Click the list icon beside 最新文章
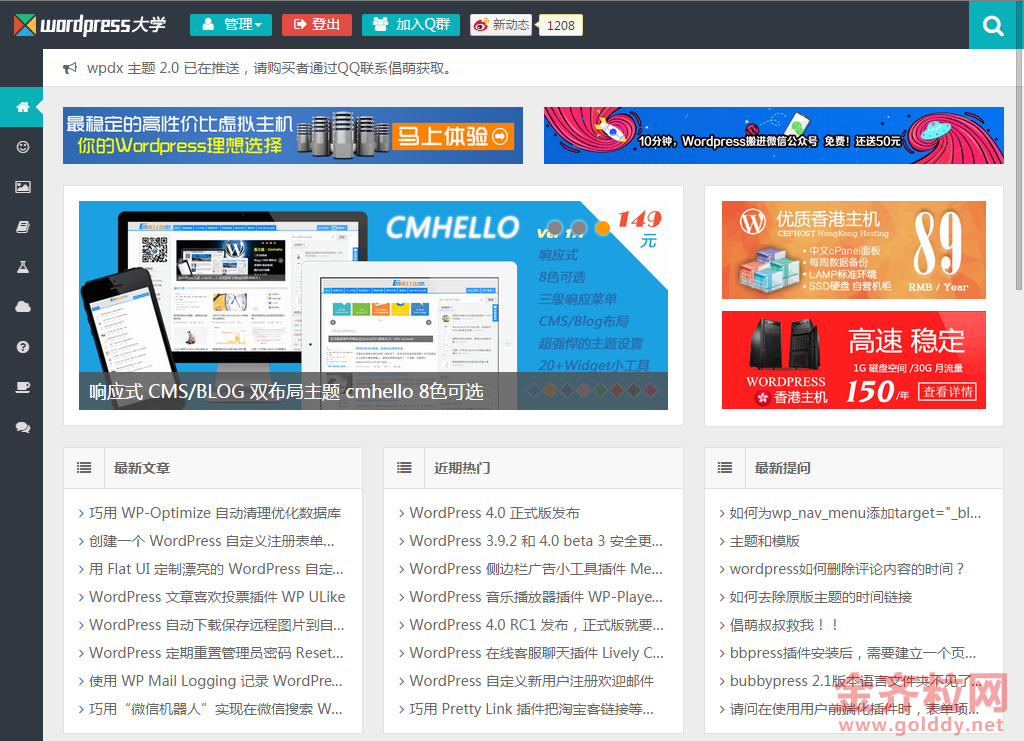 (x=84, y=467)
